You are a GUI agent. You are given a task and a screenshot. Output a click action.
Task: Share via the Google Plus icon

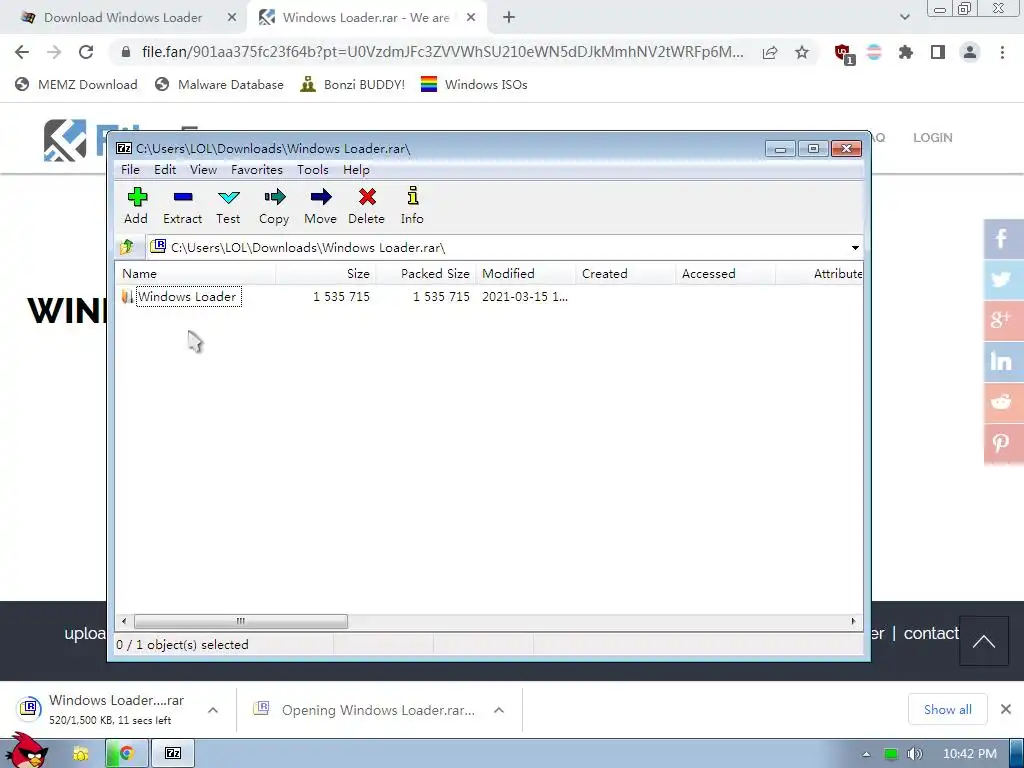coord(1003,321)
